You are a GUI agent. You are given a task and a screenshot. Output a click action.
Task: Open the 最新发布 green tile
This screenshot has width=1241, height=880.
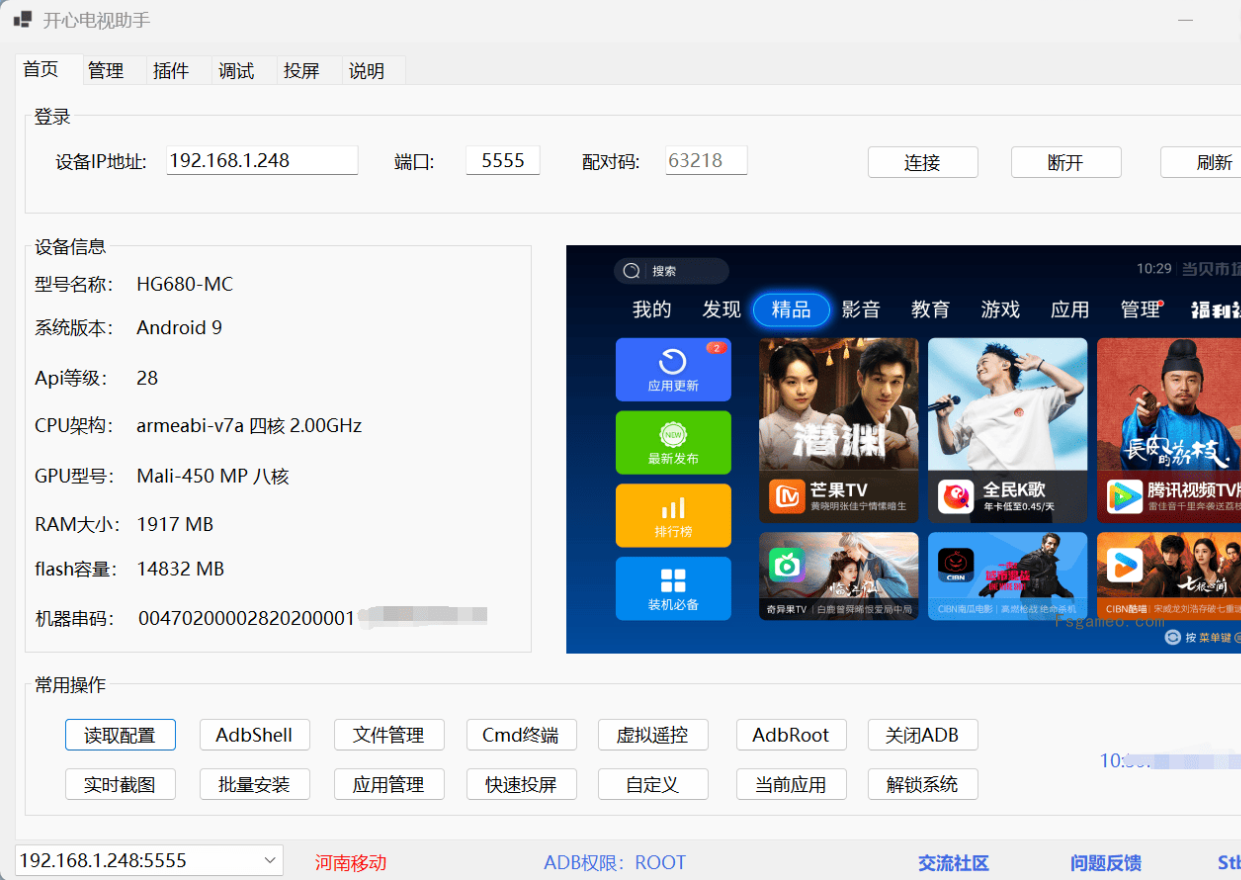click(x=673, y=443)
